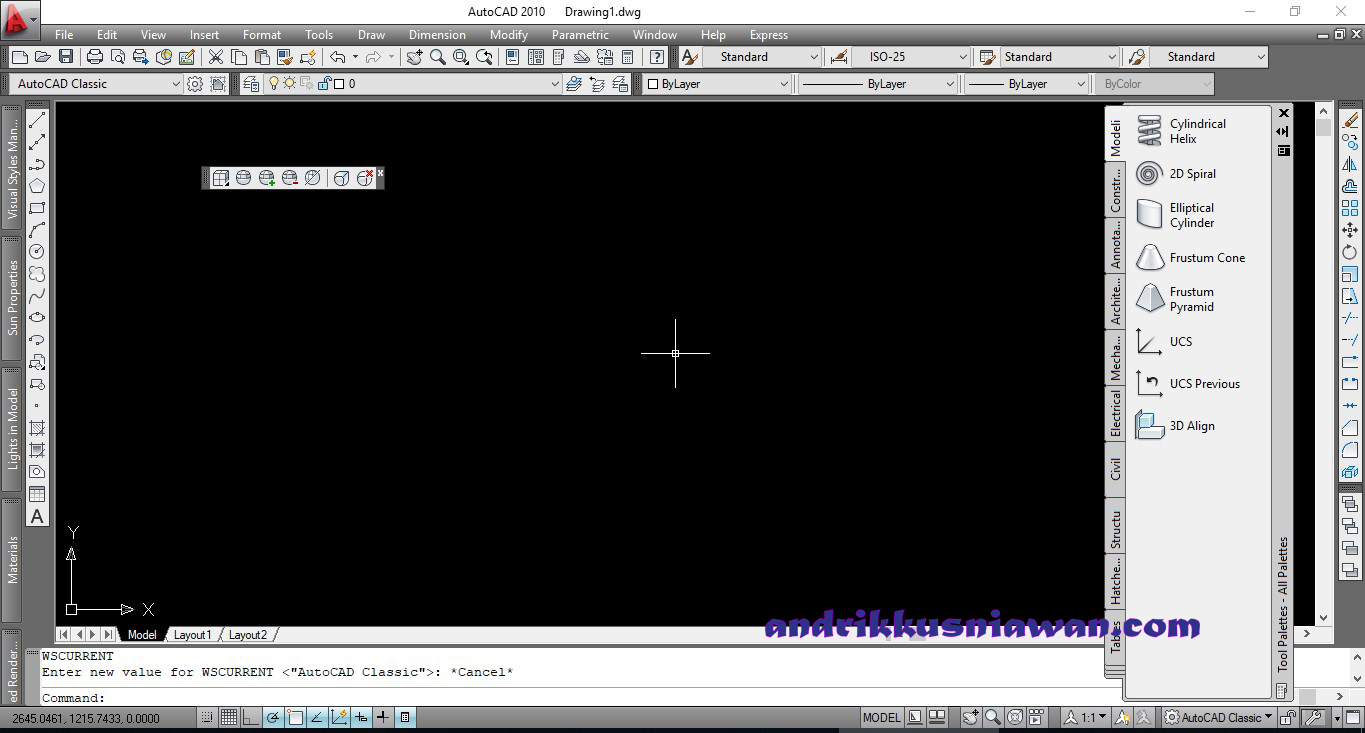Screen dimensions: 1365x733
Task: Toggle Grid Display in the status bar
Action: 229,717
